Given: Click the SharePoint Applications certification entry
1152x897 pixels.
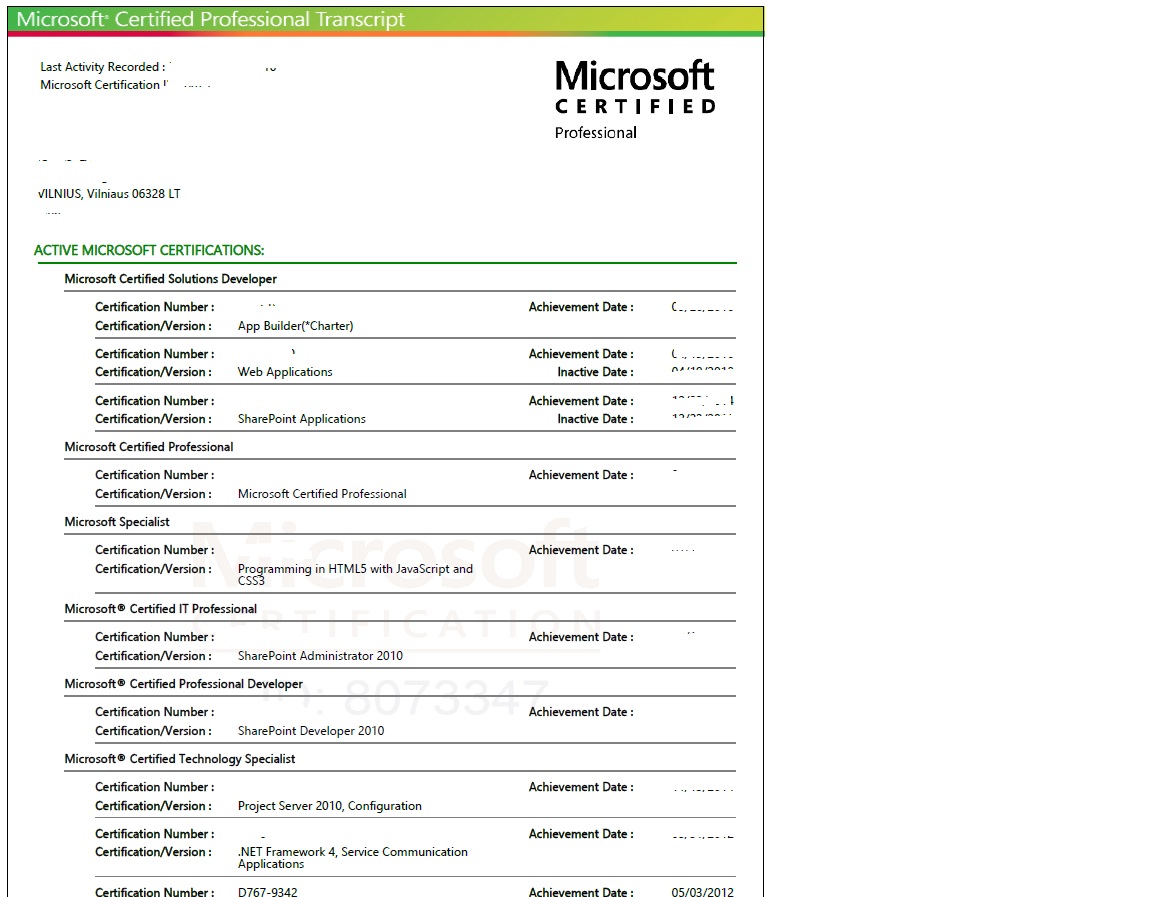Looking at the screenshot, I should click(301, 419).
